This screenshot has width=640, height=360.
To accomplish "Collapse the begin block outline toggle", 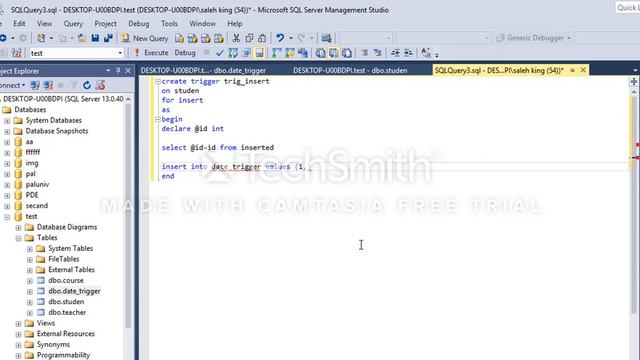I will [x=158, y=119].
